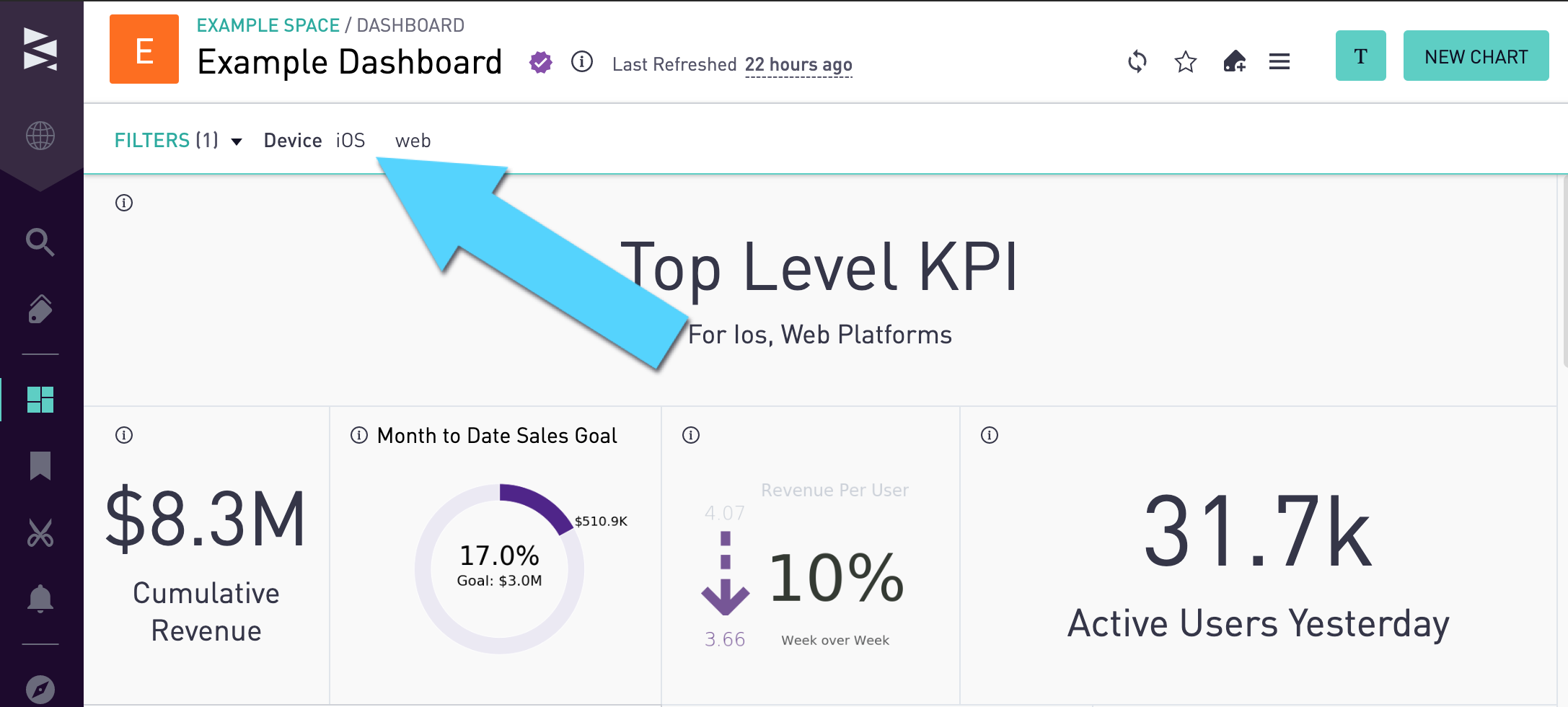Click the web device filter value

(413, 141)
